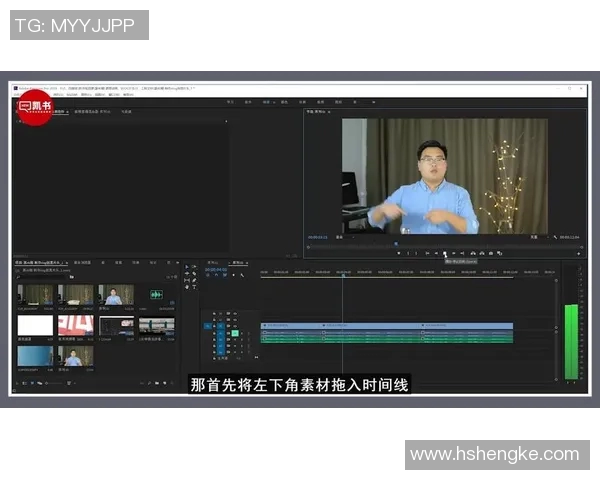
Task: Select the Selection arrow tool
Action: pyautogui.click(x=187, y=267)
